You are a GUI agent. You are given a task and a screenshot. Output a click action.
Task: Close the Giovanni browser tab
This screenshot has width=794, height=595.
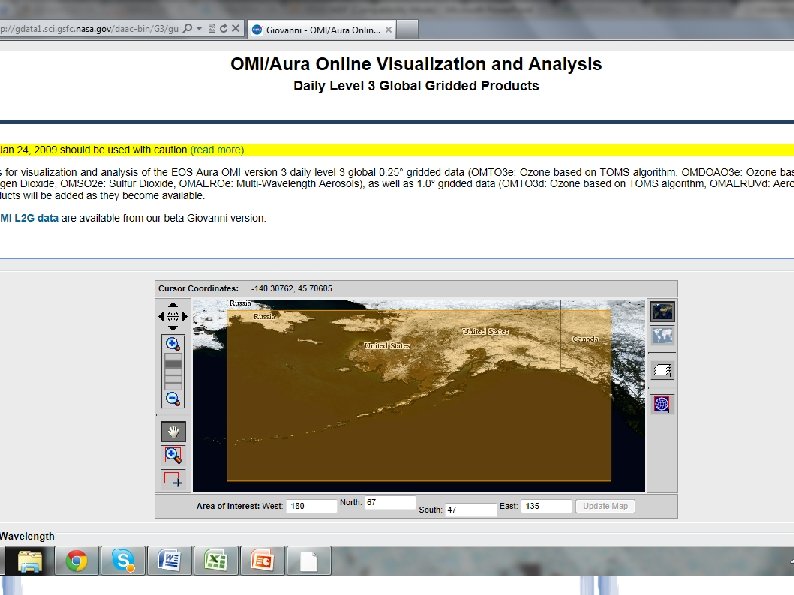tap(388, 30)
